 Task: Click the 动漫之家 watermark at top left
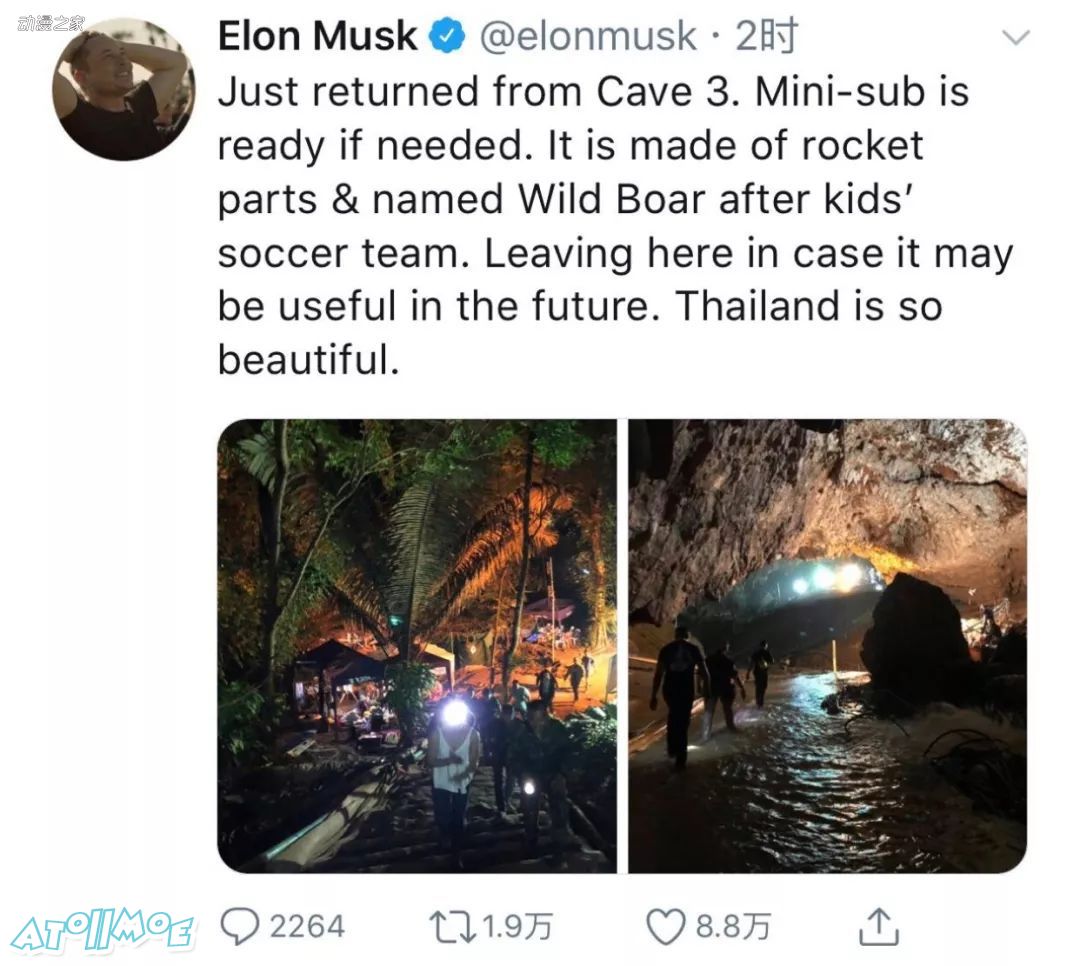[x=50, y=24]
